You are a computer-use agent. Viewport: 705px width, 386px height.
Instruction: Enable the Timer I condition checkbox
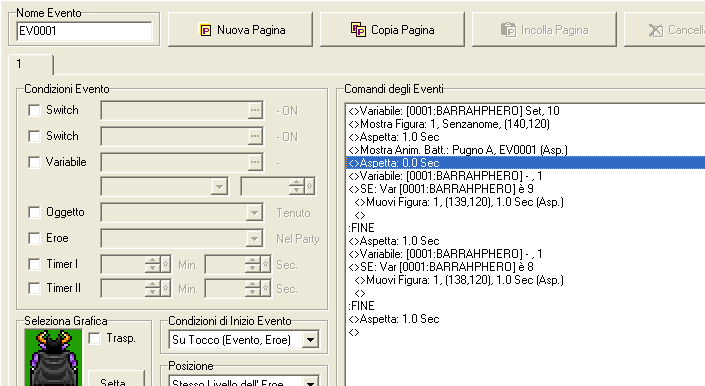34,264
